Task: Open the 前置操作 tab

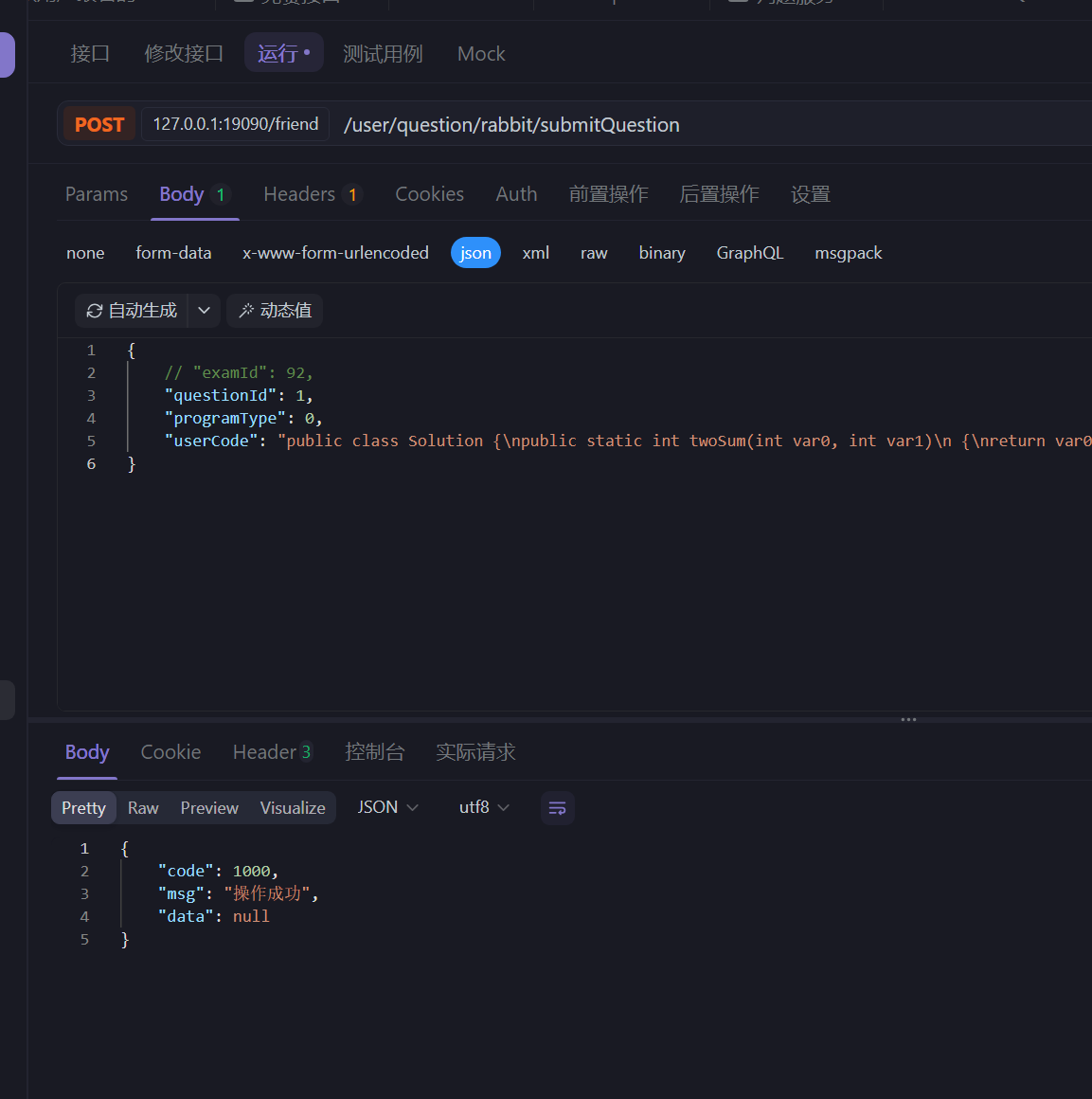Action: 608,194
